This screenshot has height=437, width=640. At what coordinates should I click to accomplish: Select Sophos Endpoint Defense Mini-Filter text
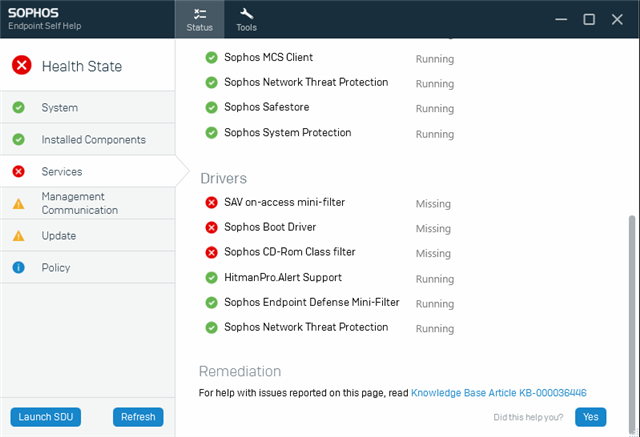click(x=312, y=302)
